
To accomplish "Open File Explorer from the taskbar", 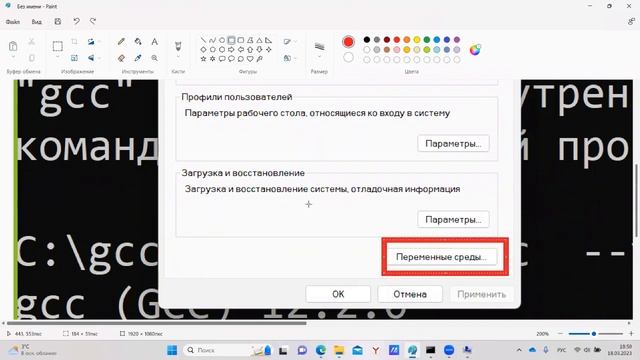I will tap(339, 350).
